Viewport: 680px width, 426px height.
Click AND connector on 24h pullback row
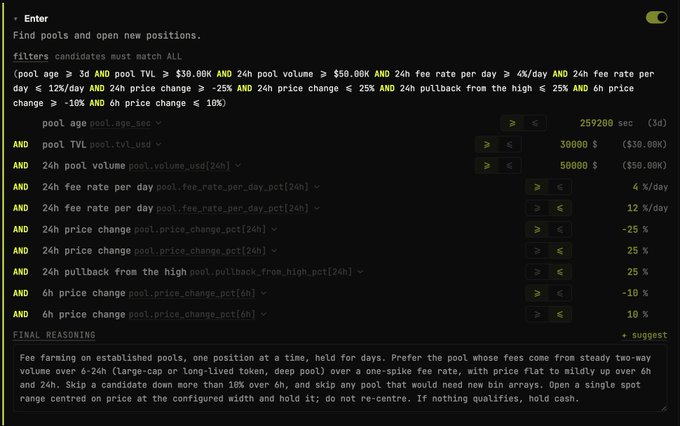(x=20, y=272)
